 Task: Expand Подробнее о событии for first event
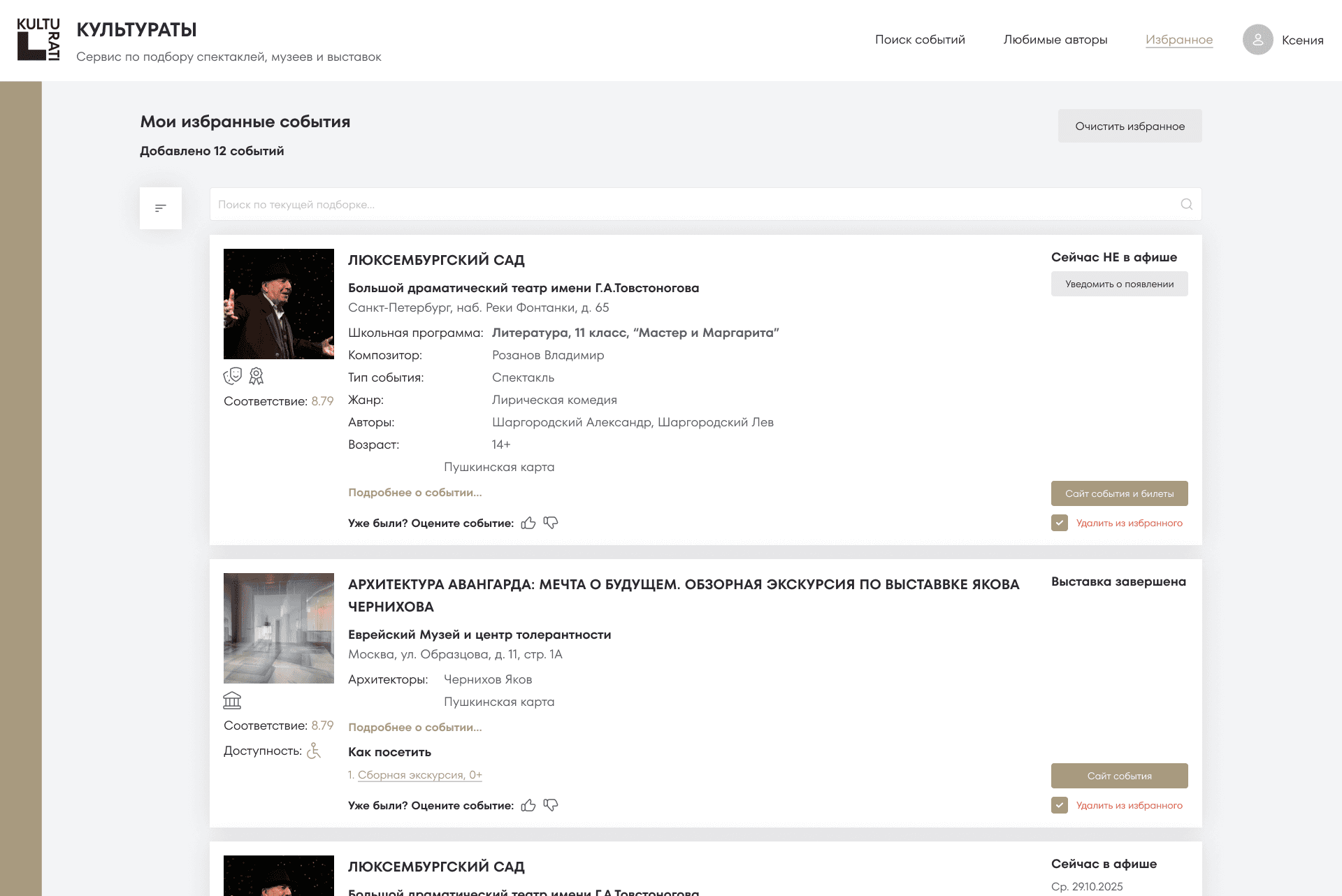pos(414,492)
